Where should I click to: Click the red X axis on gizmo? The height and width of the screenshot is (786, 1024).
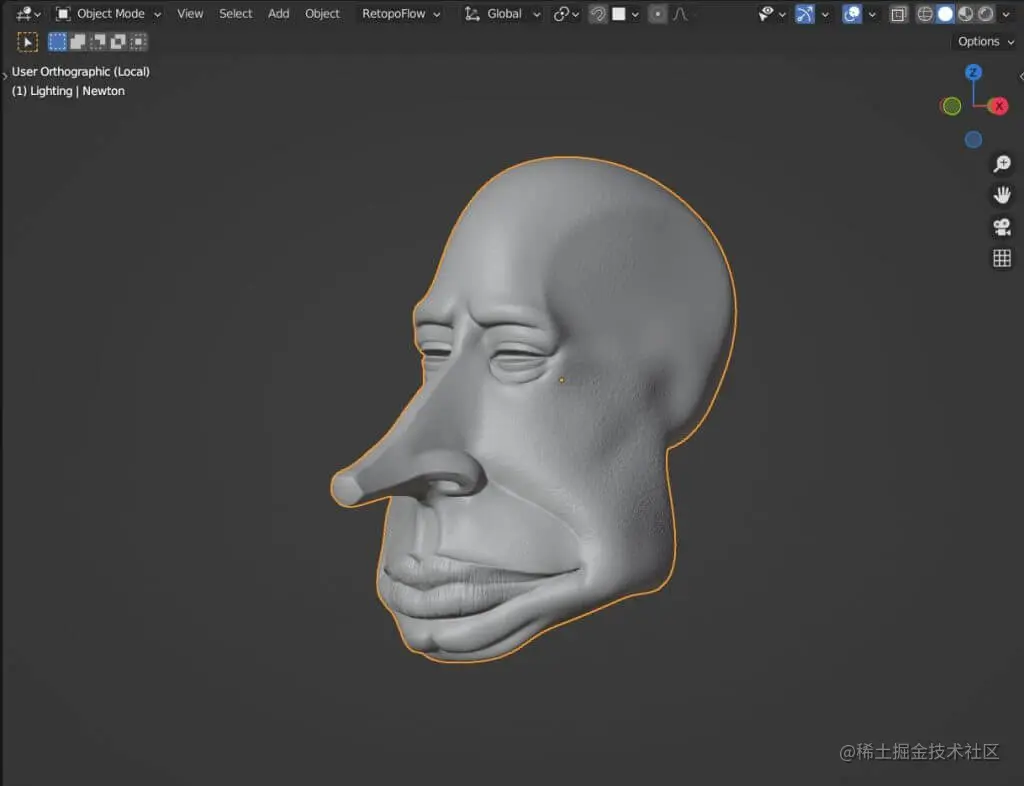(x=998, y=106)
